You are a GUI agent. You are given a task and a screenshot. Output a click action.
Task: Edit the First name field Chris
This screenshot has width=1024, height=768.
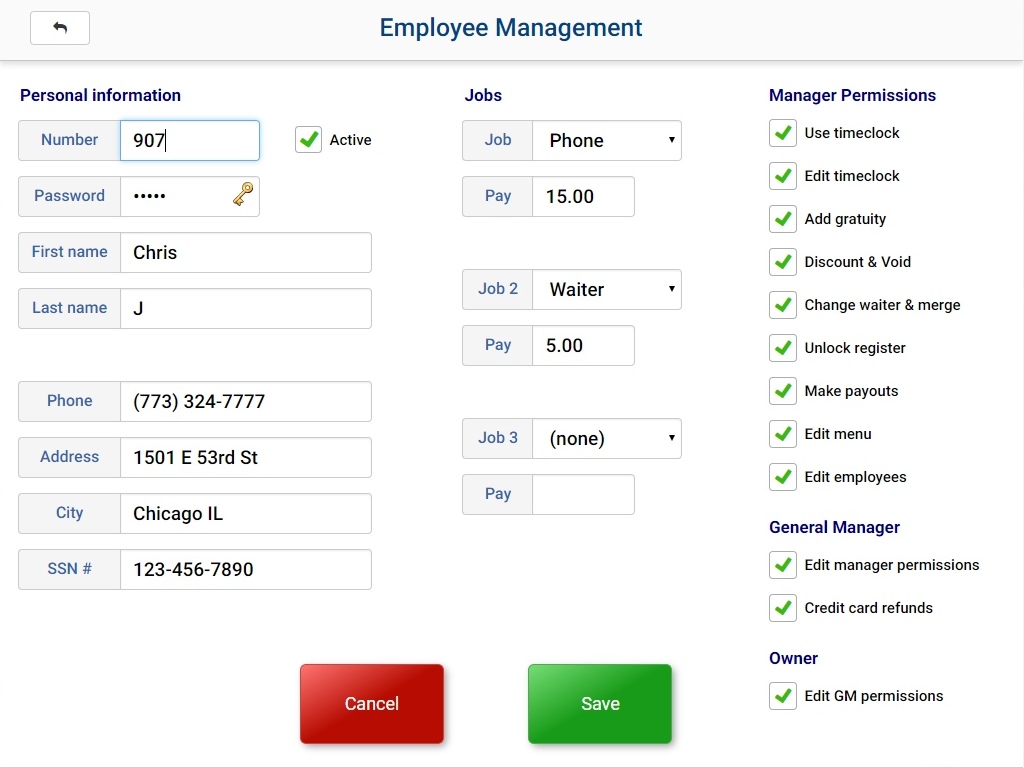[246, 253]
